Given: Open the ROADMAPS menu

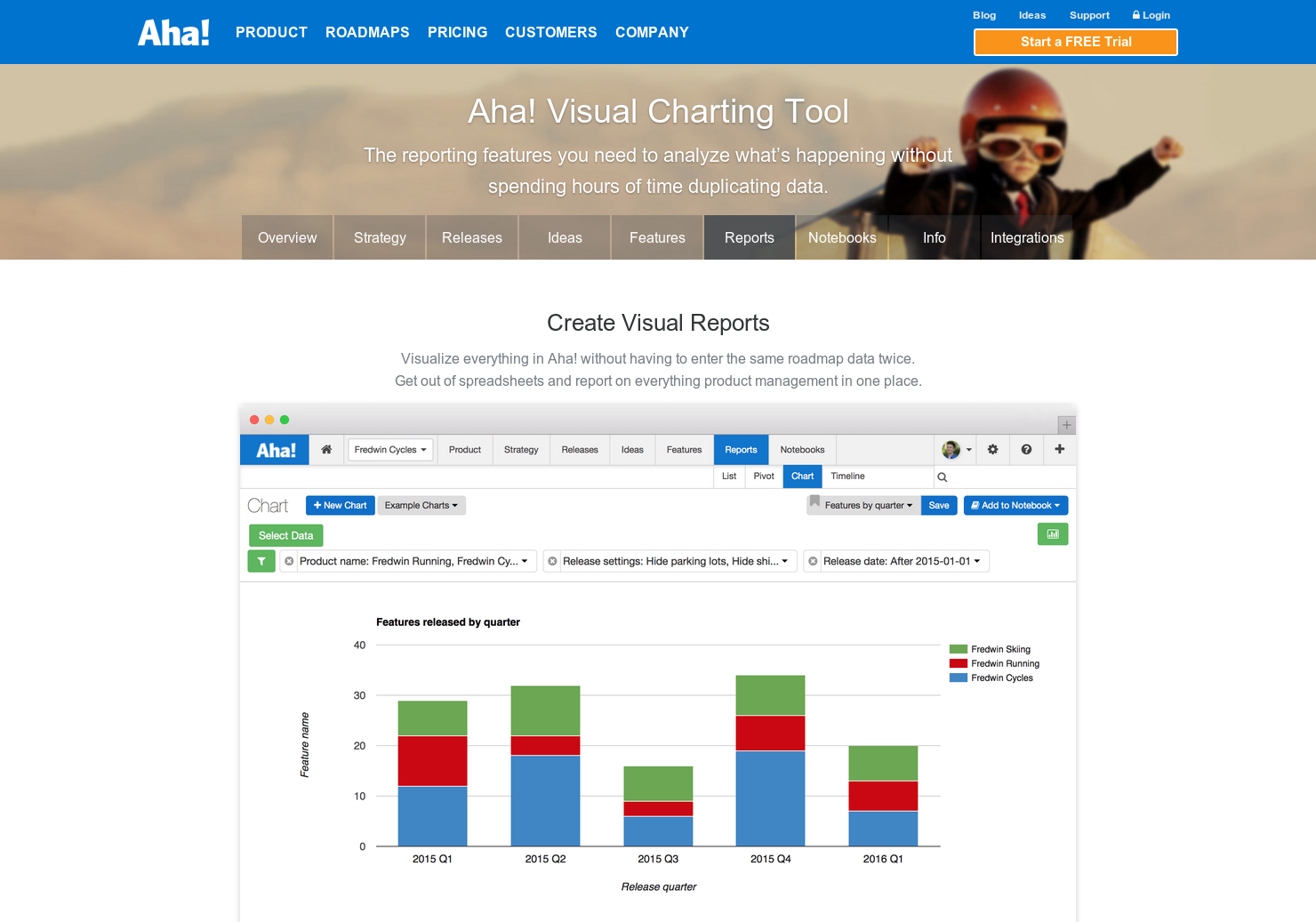Looking at the screenshot, I should 367,33.
